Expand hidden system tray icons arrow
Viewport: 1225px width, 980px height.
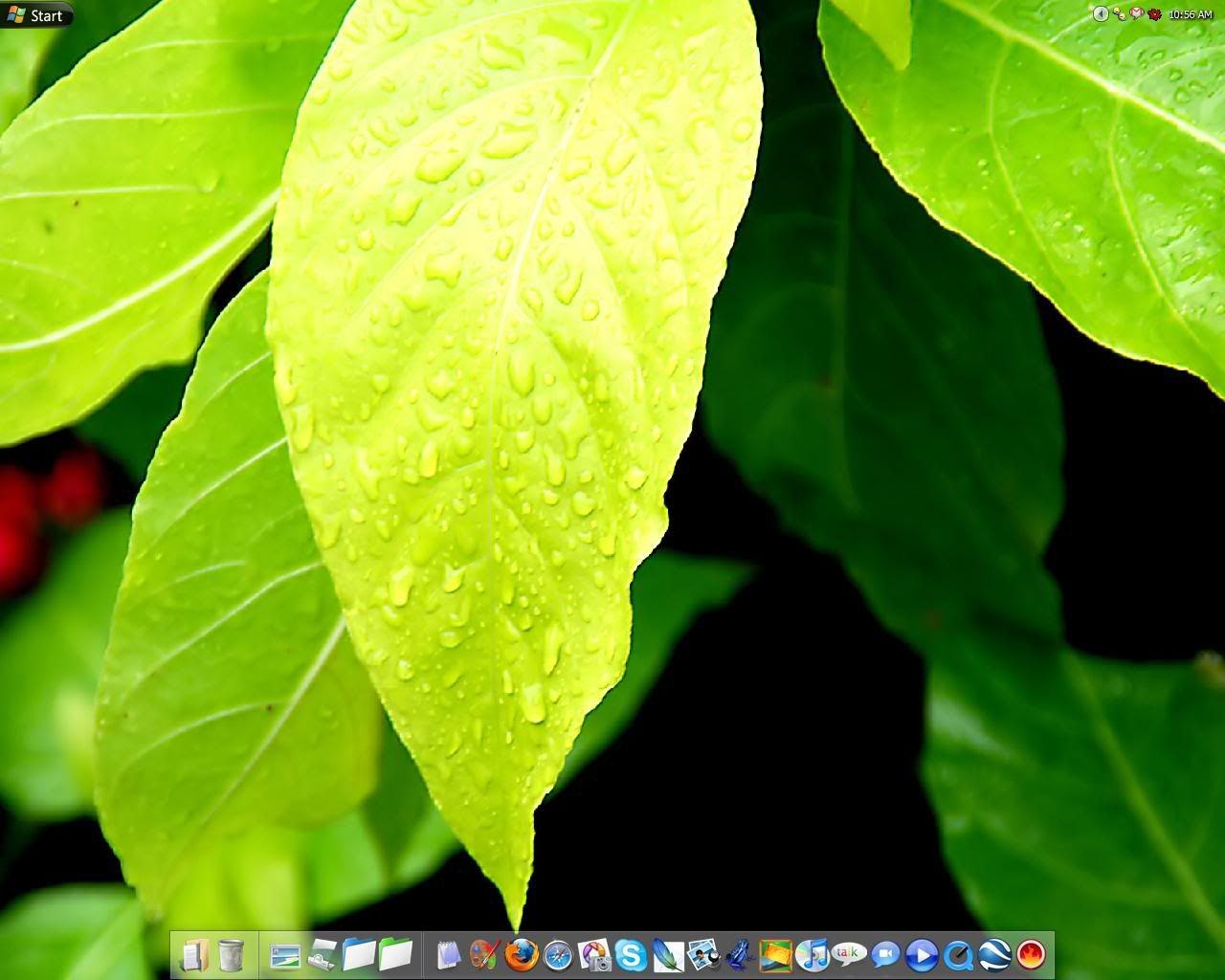click(1101, 13)
